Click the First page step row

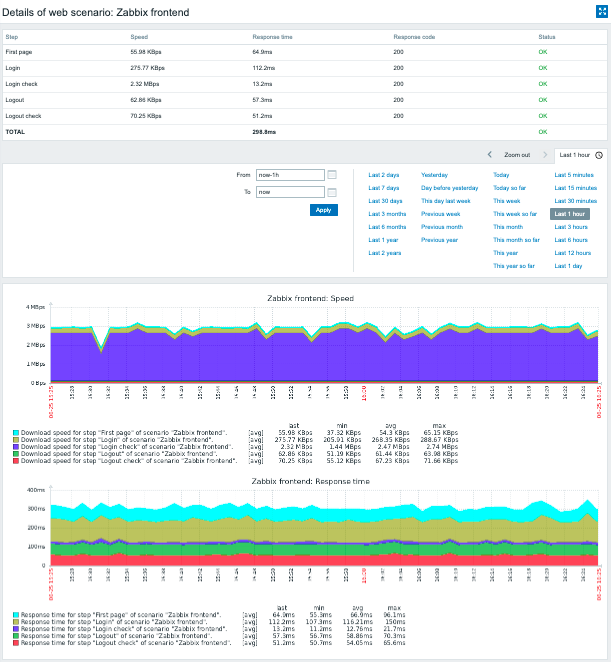click(305, 52)
